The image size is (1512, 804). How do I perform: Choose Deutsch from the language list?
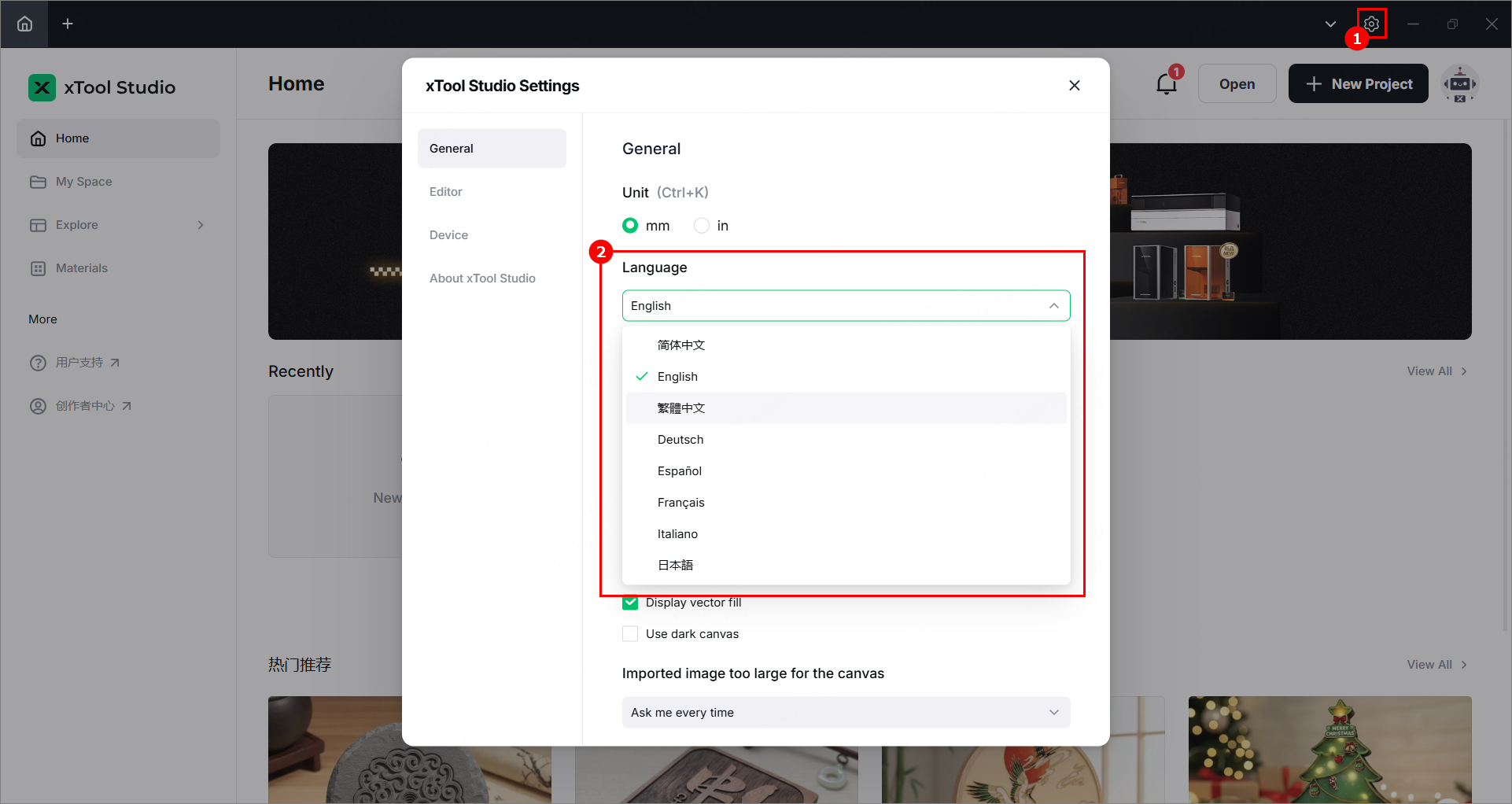[680, 440]
